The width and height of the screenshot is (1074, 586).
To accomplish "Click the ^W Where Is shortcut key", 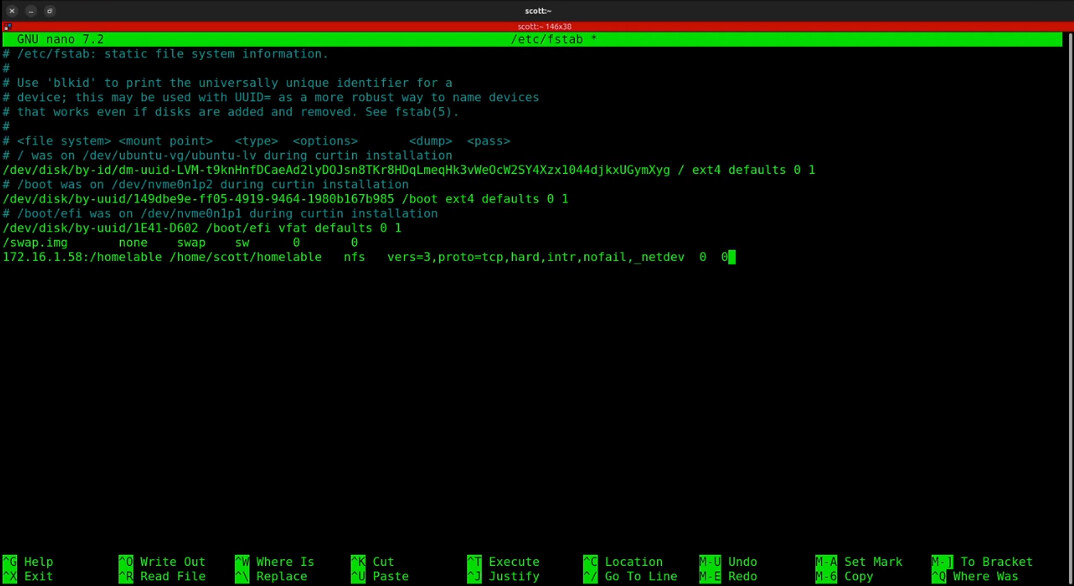I will (242, 562).
